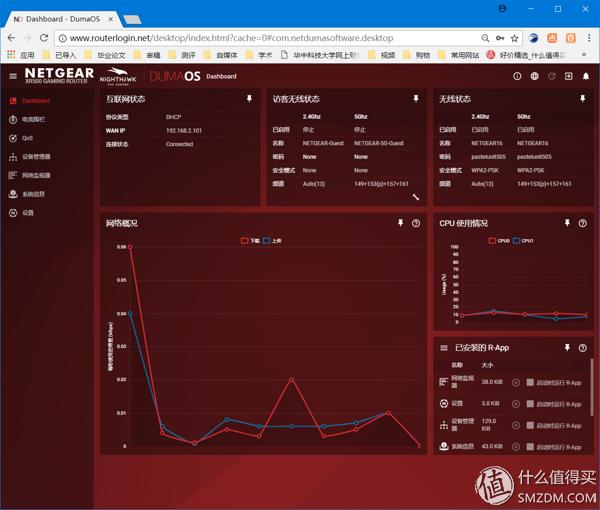Open the 购物 bookmarks folder
The image size is (600, 510).
point(417,55)
